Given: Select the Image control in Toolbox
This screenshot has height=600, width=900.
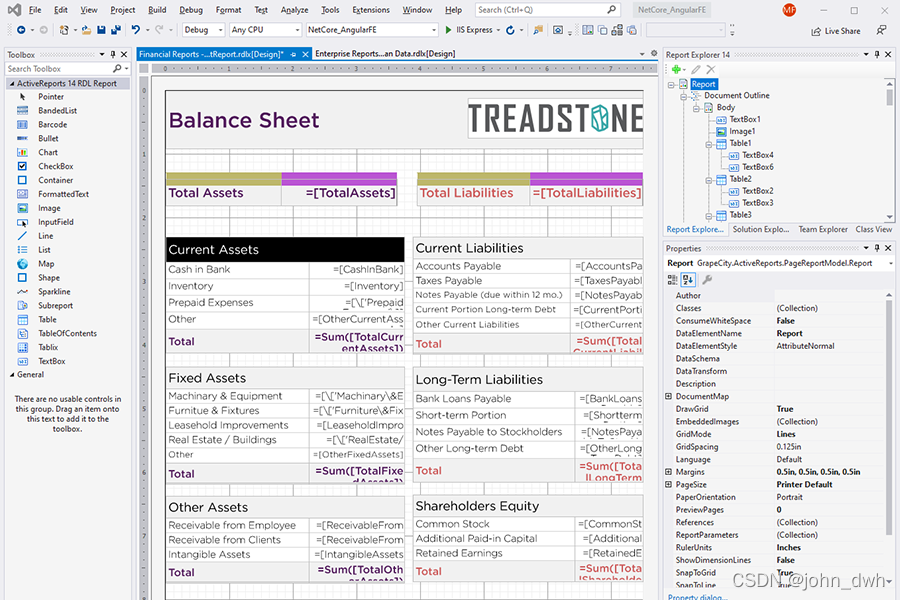Looking at the screenshot, I should [49, 208].
